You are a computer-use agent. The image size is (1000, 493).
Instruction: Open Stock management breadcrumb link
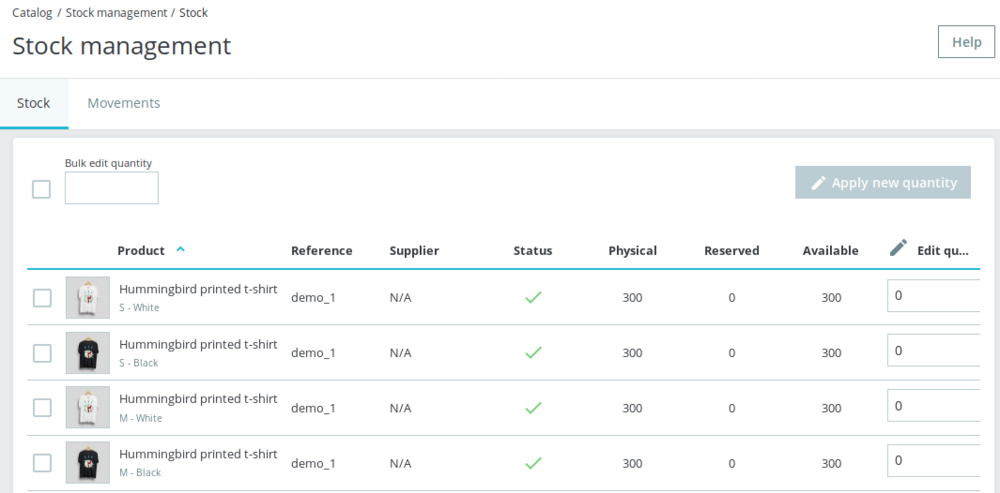[x=116, y=13]
